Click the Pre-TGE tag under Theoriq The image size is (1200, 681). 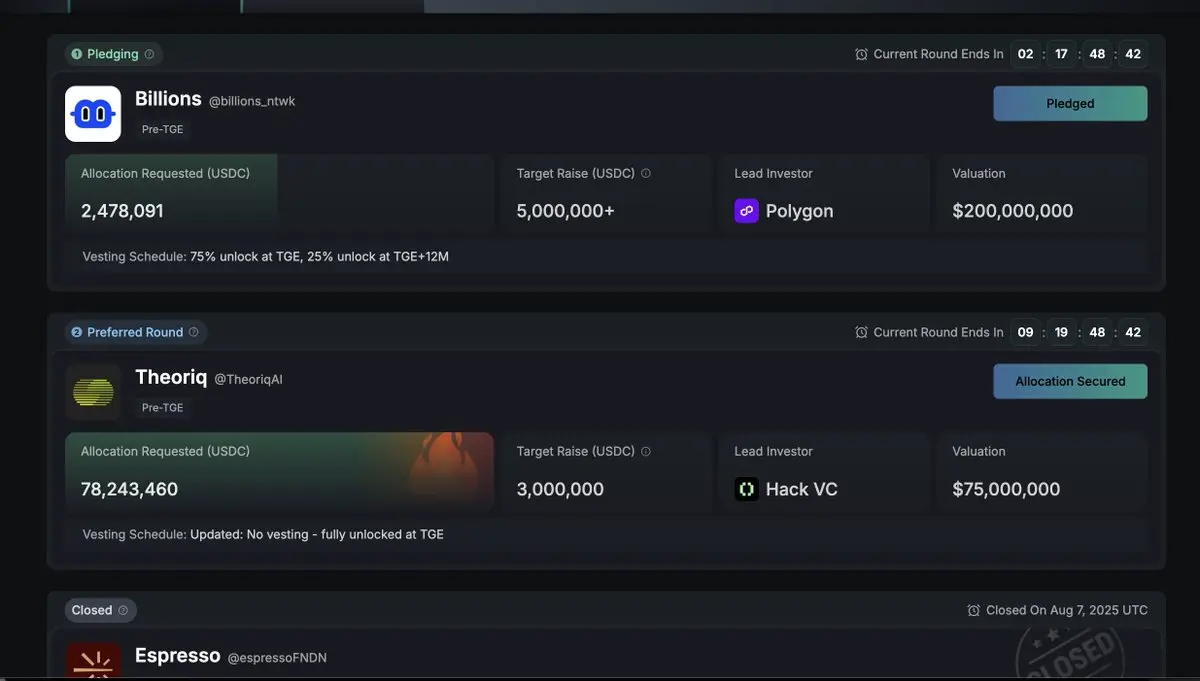point(163,407)
